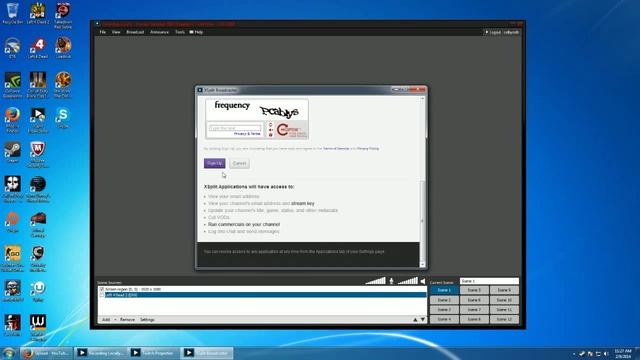
Task: Open the Recording Locally taskbar window
Action: [x=100, y=353]
